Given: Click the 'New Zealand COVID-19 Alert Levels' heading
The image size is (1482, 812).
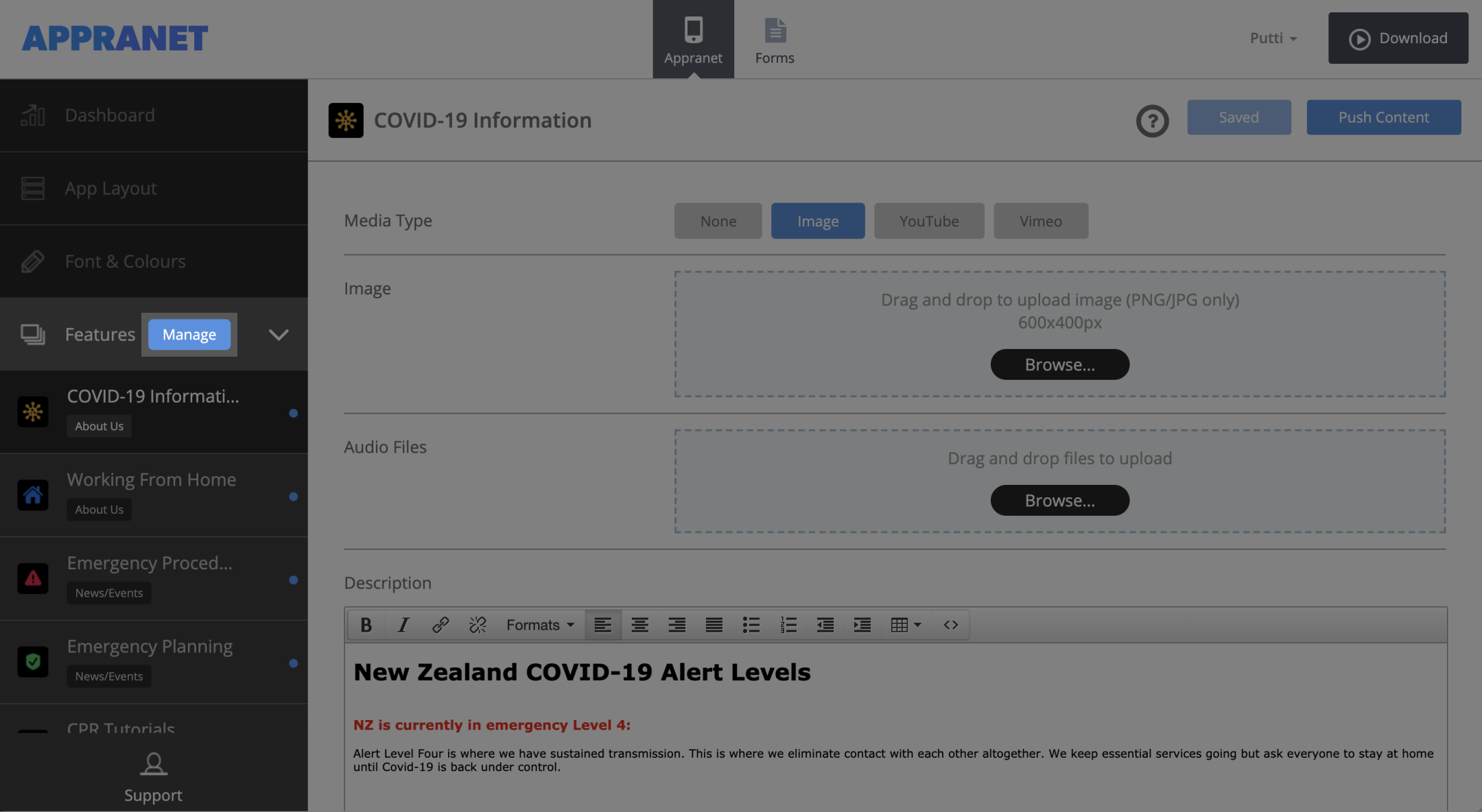Looking at the screenshot, I should pos(582,672).
